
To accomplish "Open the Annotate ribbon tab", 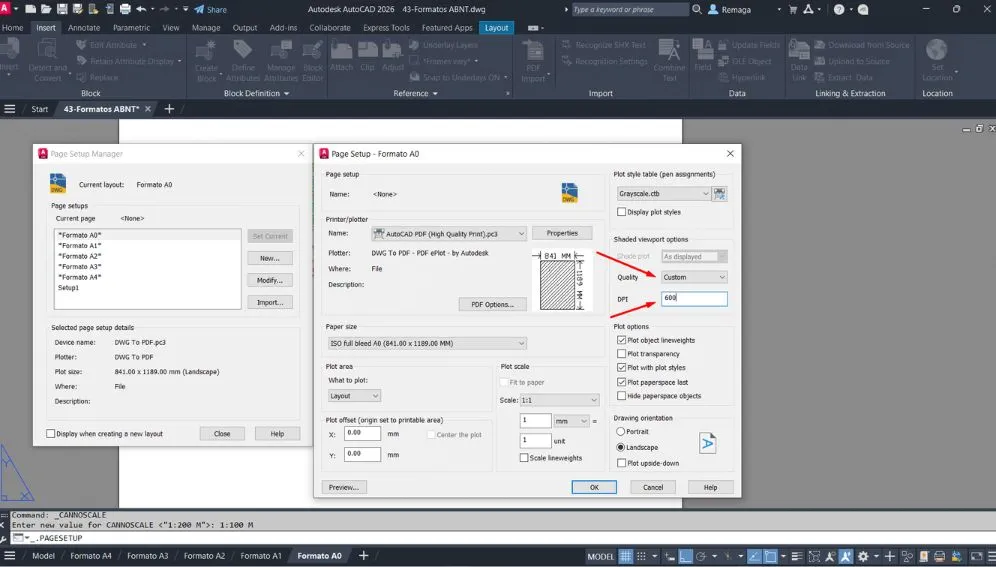I will [x=84, y=28].
